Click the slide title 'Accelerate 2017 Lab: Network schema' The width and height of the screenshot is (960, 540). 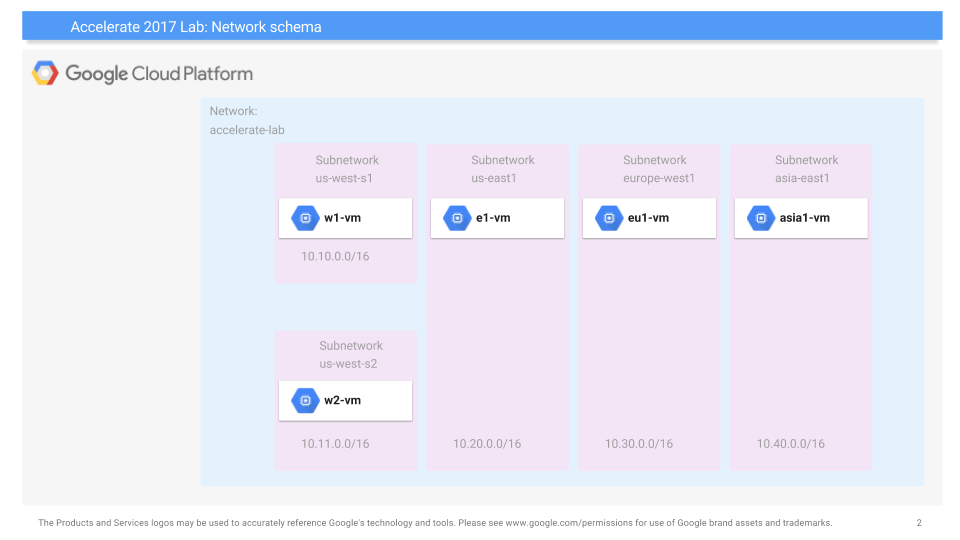point(196,27)
